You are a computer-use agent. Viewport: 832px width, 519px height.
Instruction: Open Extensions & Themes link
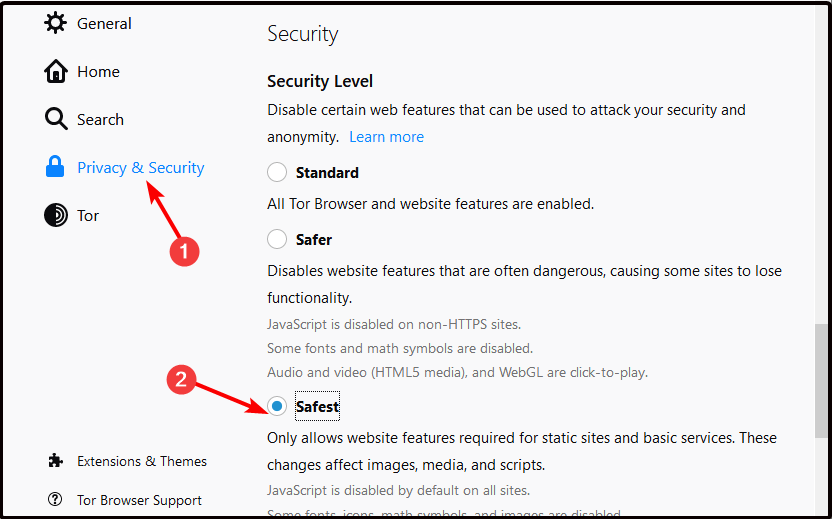coord(142,461)
